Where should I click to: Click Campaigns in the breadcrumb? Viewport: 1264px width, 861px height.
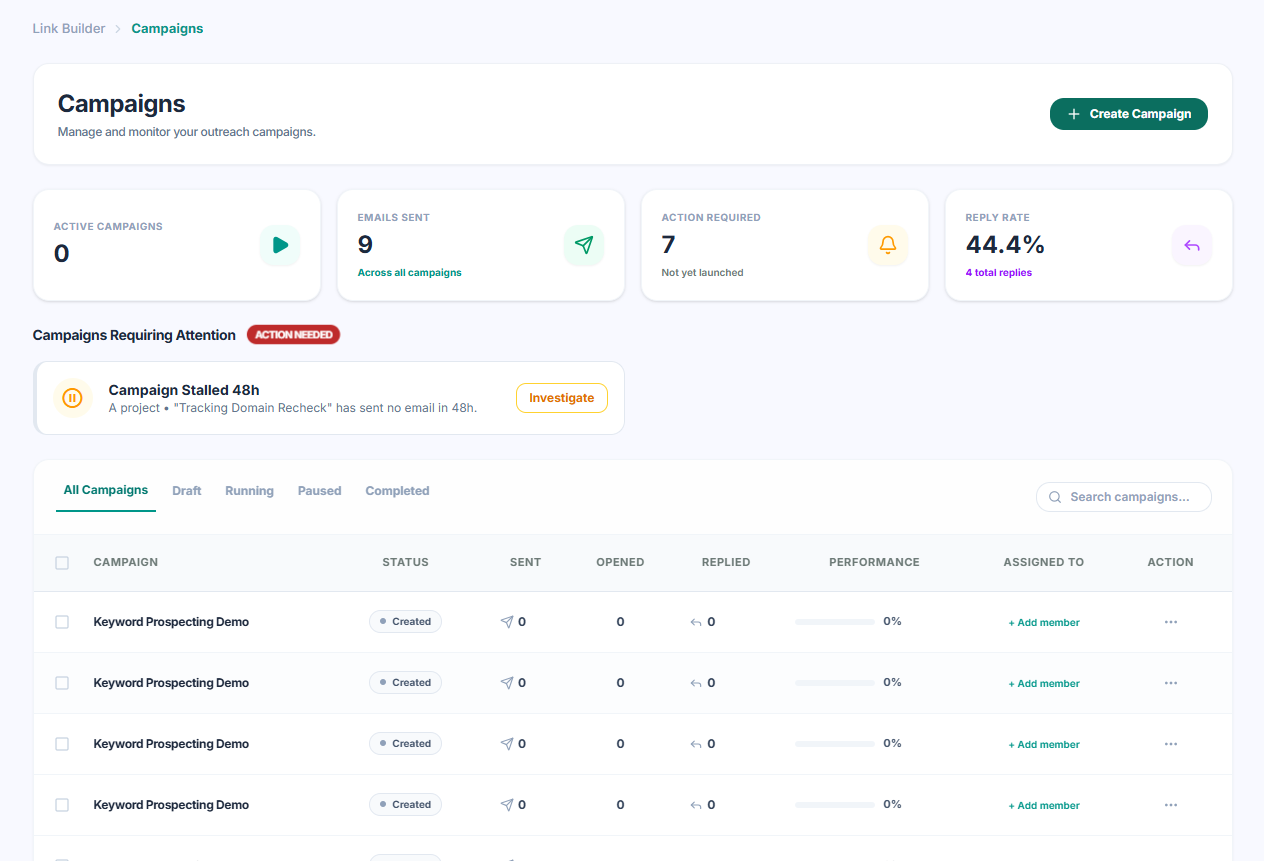[167, 29]
